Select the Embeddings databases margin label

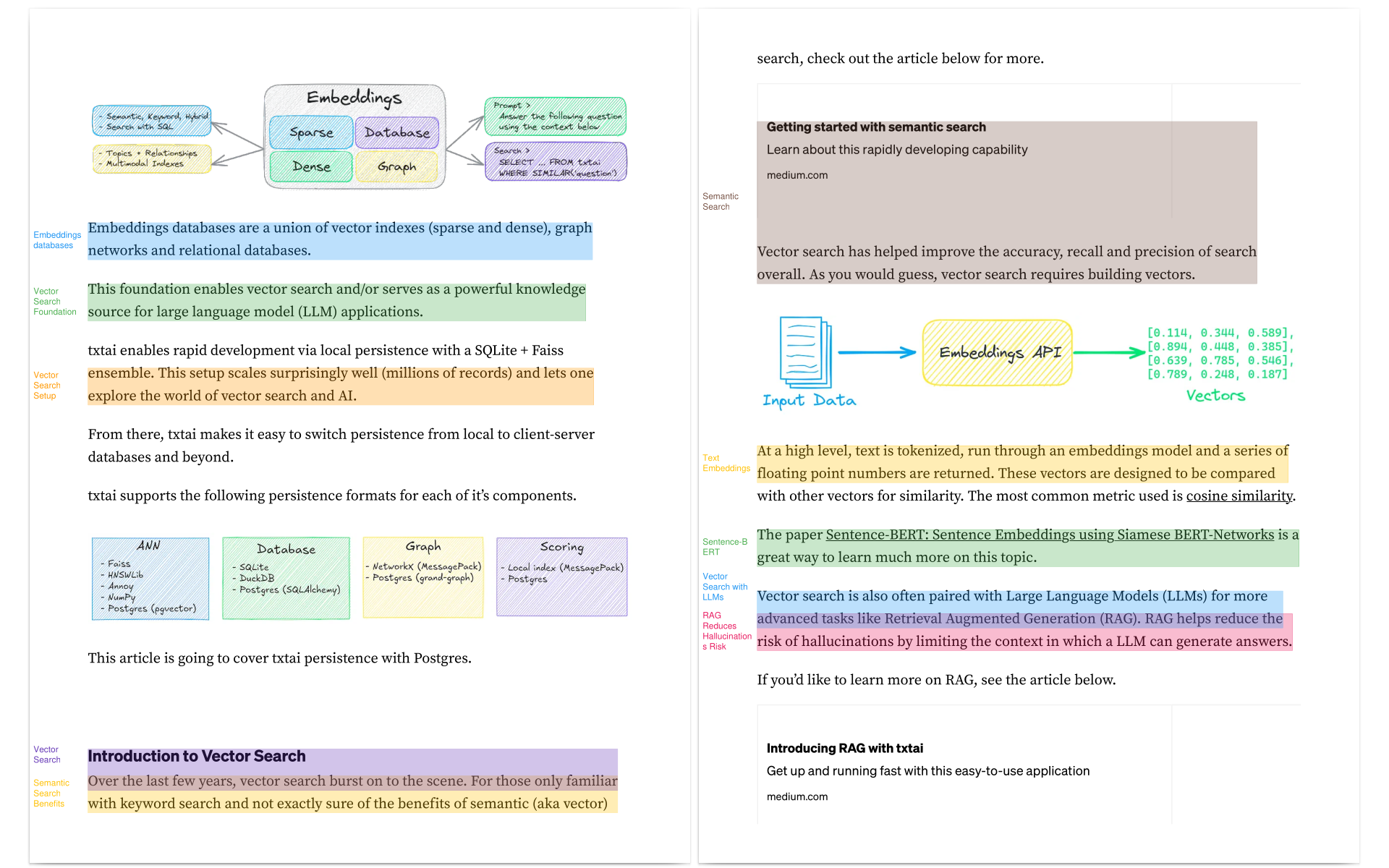pyautogui.click(x=56, y=240)
